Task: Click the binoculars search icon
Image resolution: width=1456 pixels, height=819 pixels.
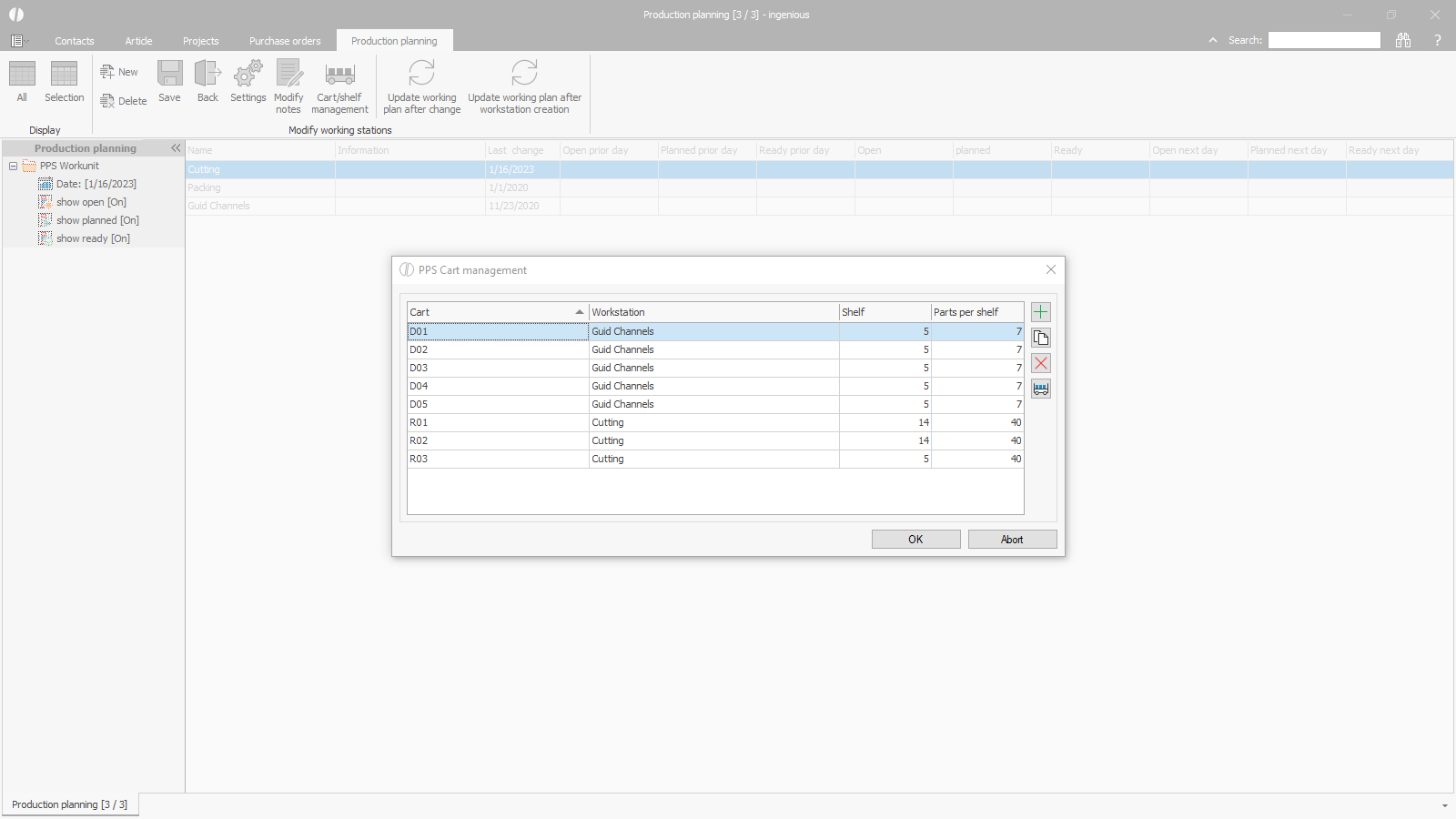Action: 1403,40
